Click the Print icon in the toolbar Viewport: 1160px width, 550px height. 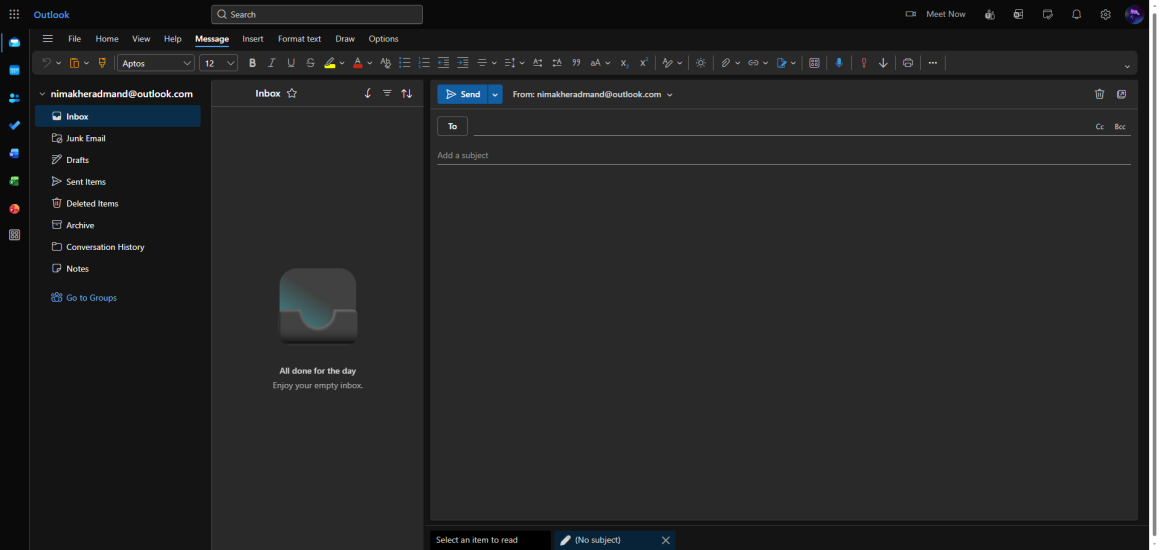point(908,63)
